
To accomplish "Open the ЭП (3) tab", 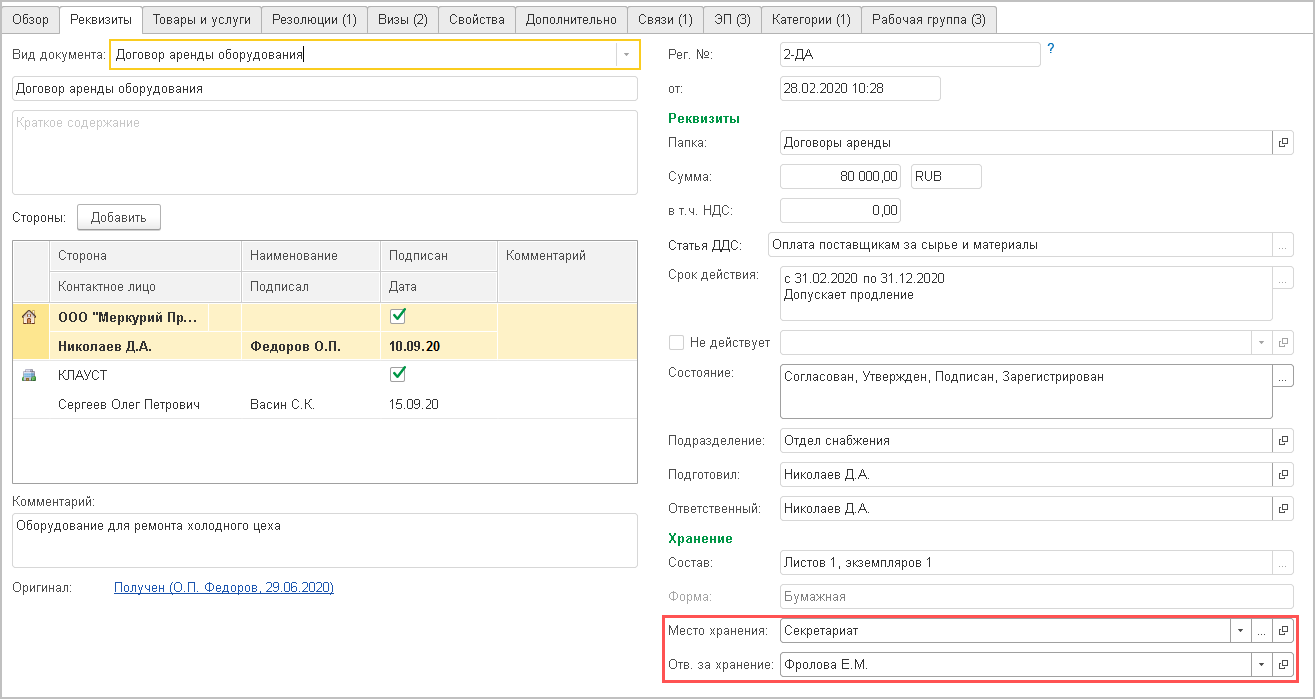I will 732,19.
